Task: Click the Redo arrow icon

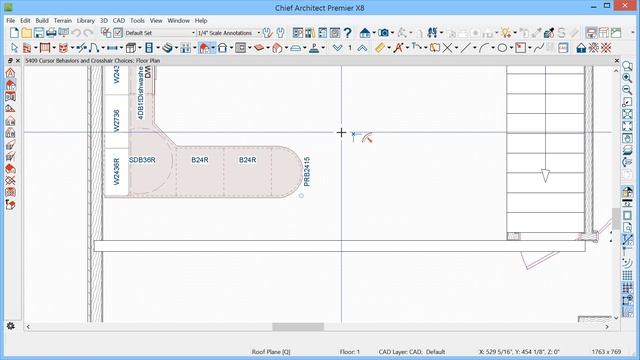Action: point(88,33)
